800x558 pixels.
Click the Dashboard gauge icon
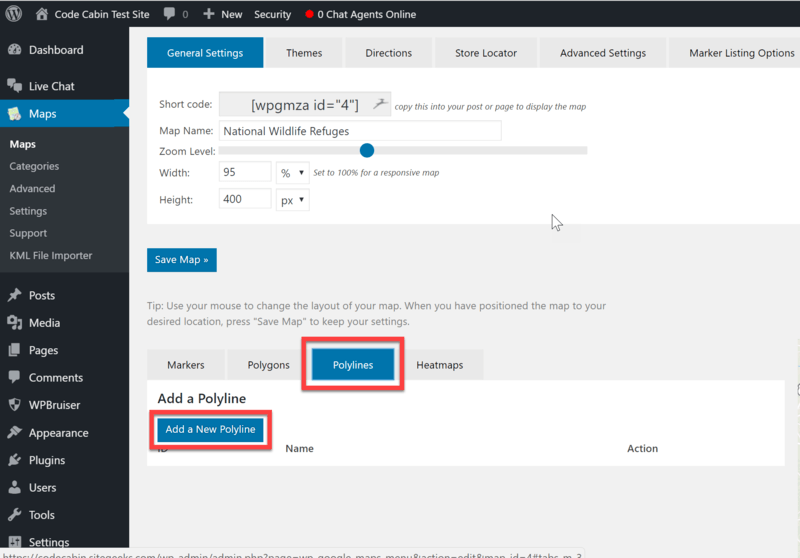click(x=15, y=49)
